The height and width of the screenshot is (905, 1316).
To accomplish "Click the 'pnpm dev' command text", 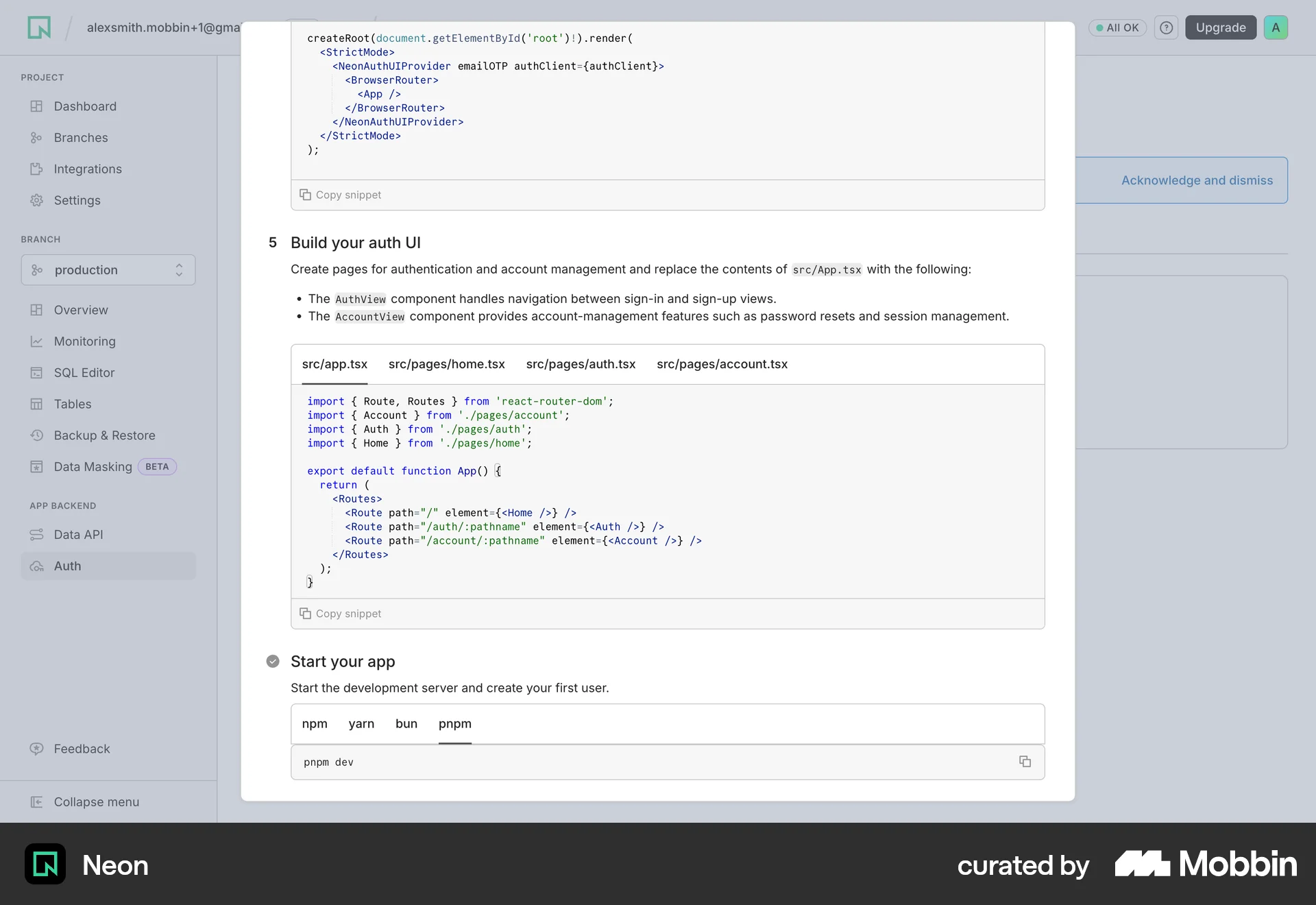I will tap(329, 762).
